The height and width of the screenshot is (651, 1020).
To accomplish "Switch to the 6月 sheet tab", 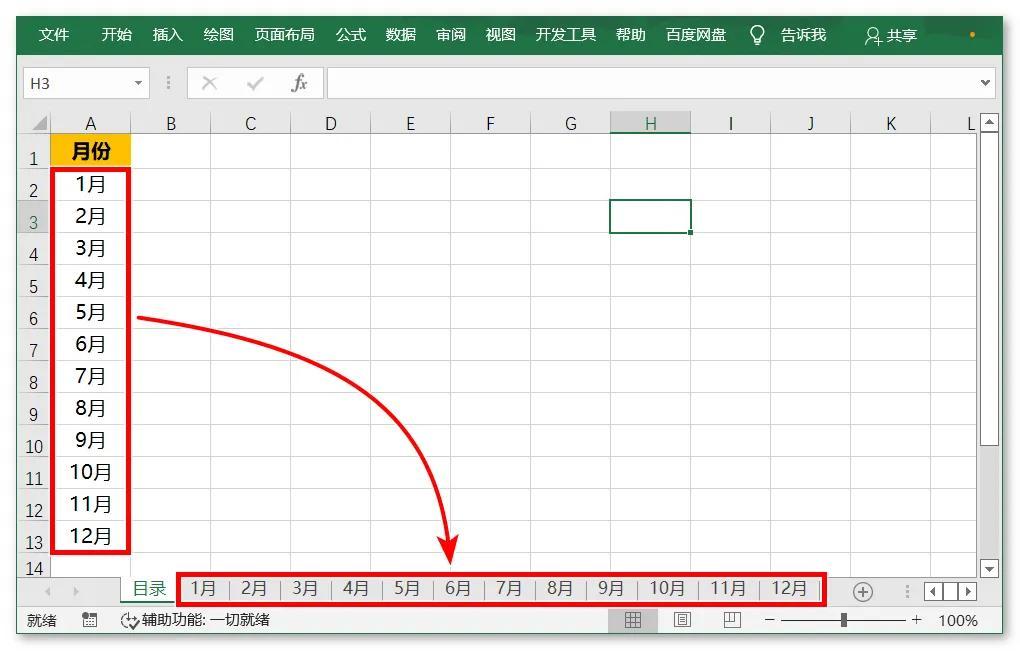I will [457, 589].
